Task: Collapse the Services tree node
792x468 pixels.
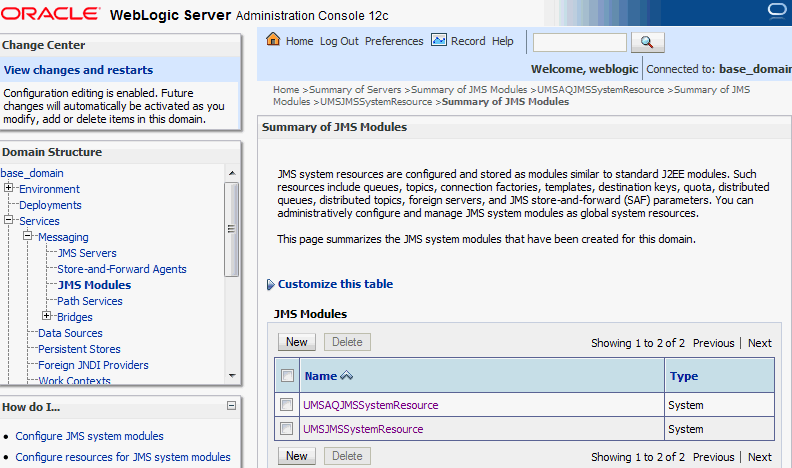Action: (9, 220)
